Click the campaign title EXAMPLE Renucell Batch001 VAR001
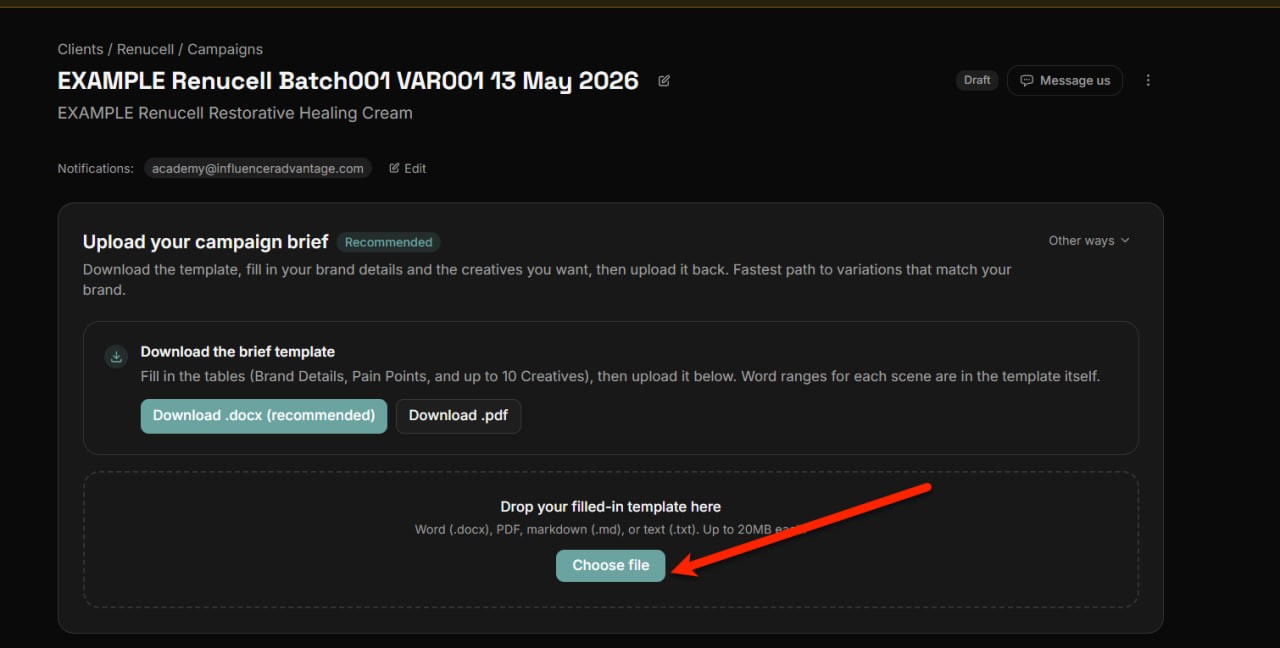1280x648 pixels. tap(348, 81)
